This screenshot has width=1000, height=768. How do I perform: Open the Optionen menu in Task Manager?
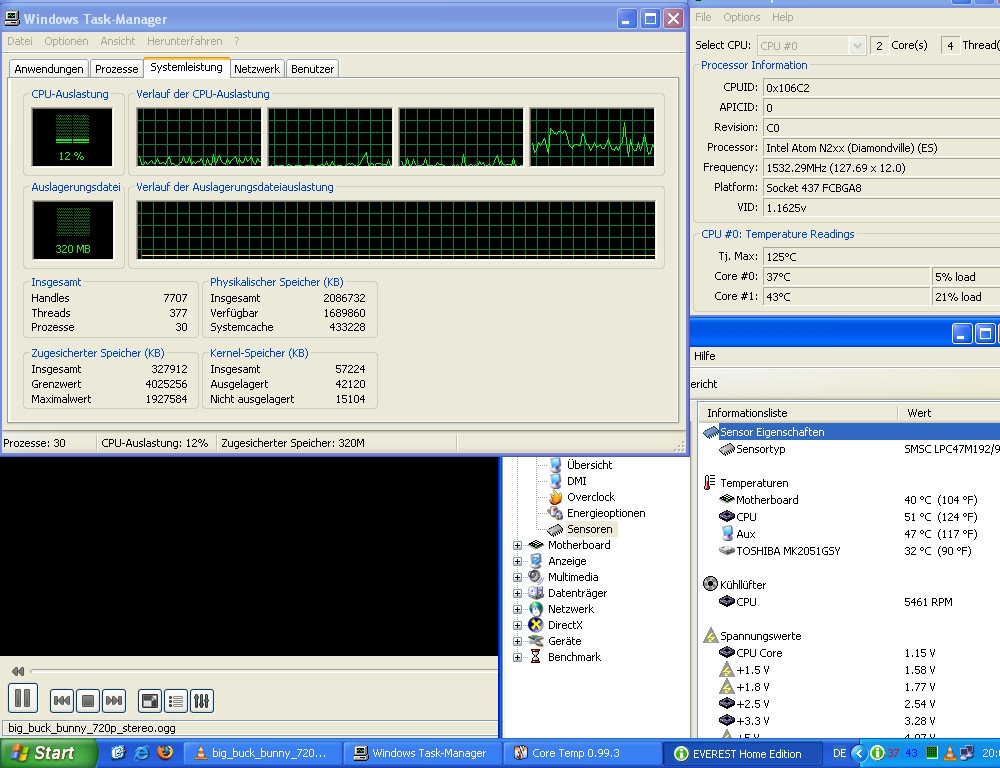66,41
